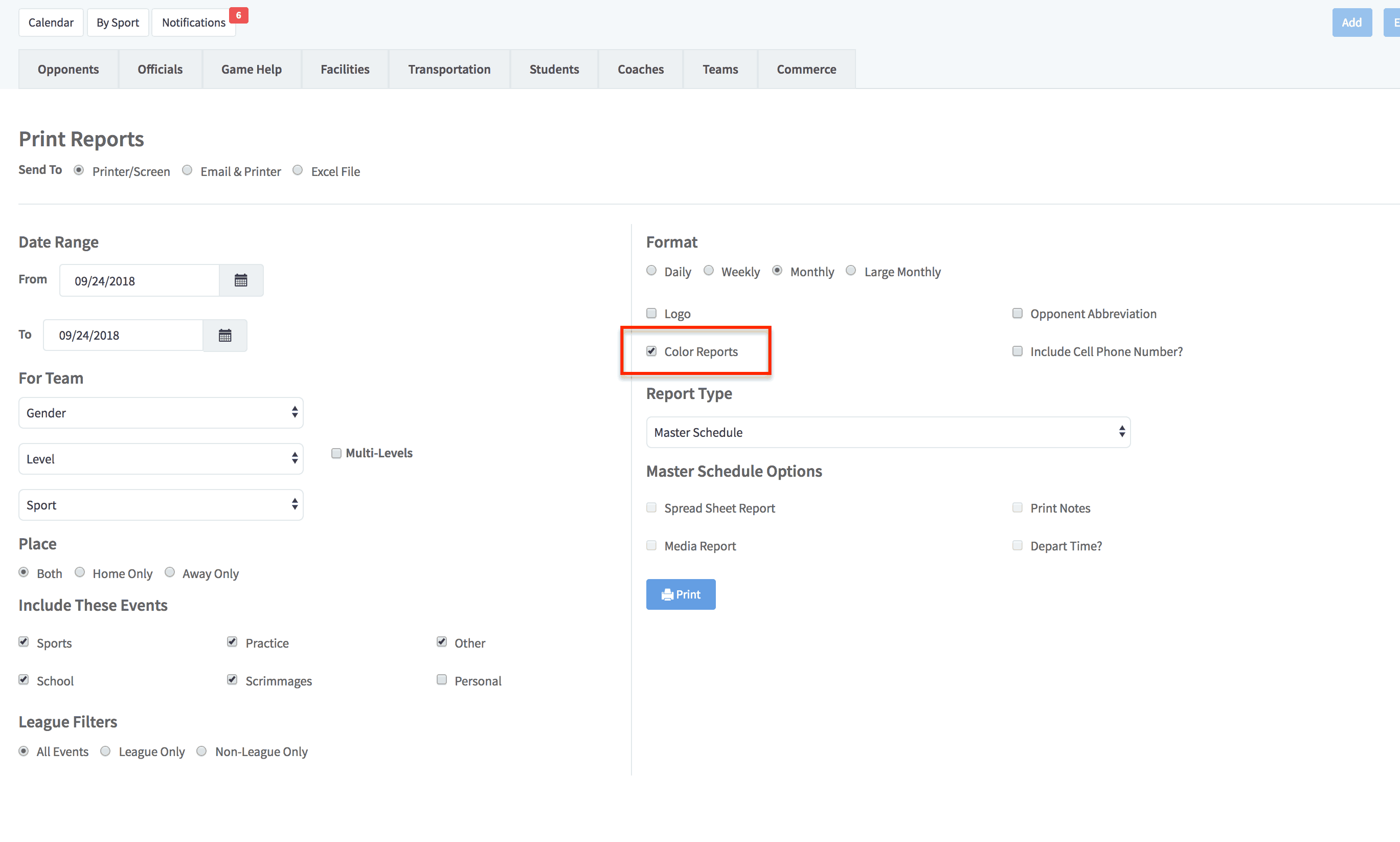Switch to the Students tab
Viewport: 1400px width, 842px height.
[555, 69]
